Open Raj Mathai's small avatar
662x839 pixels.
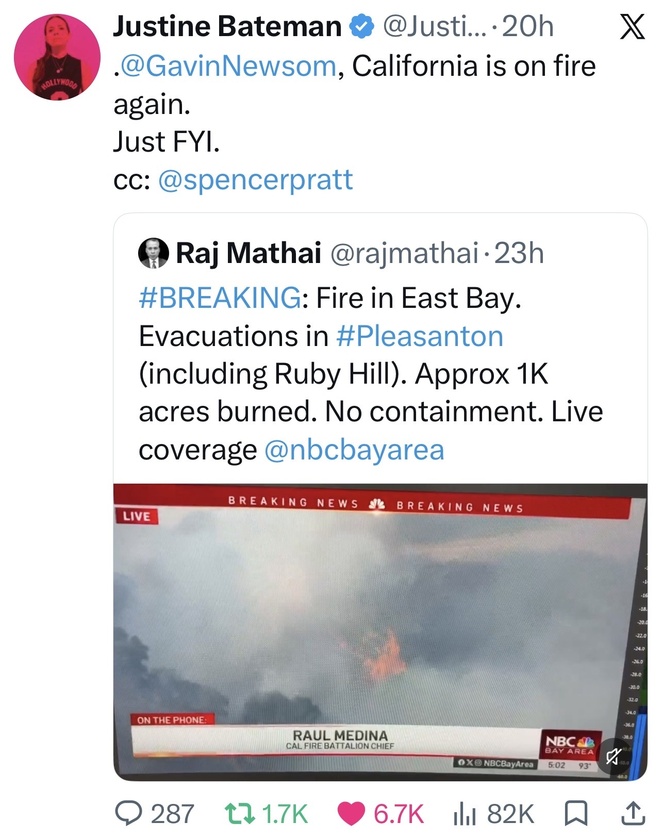point(154,253)
